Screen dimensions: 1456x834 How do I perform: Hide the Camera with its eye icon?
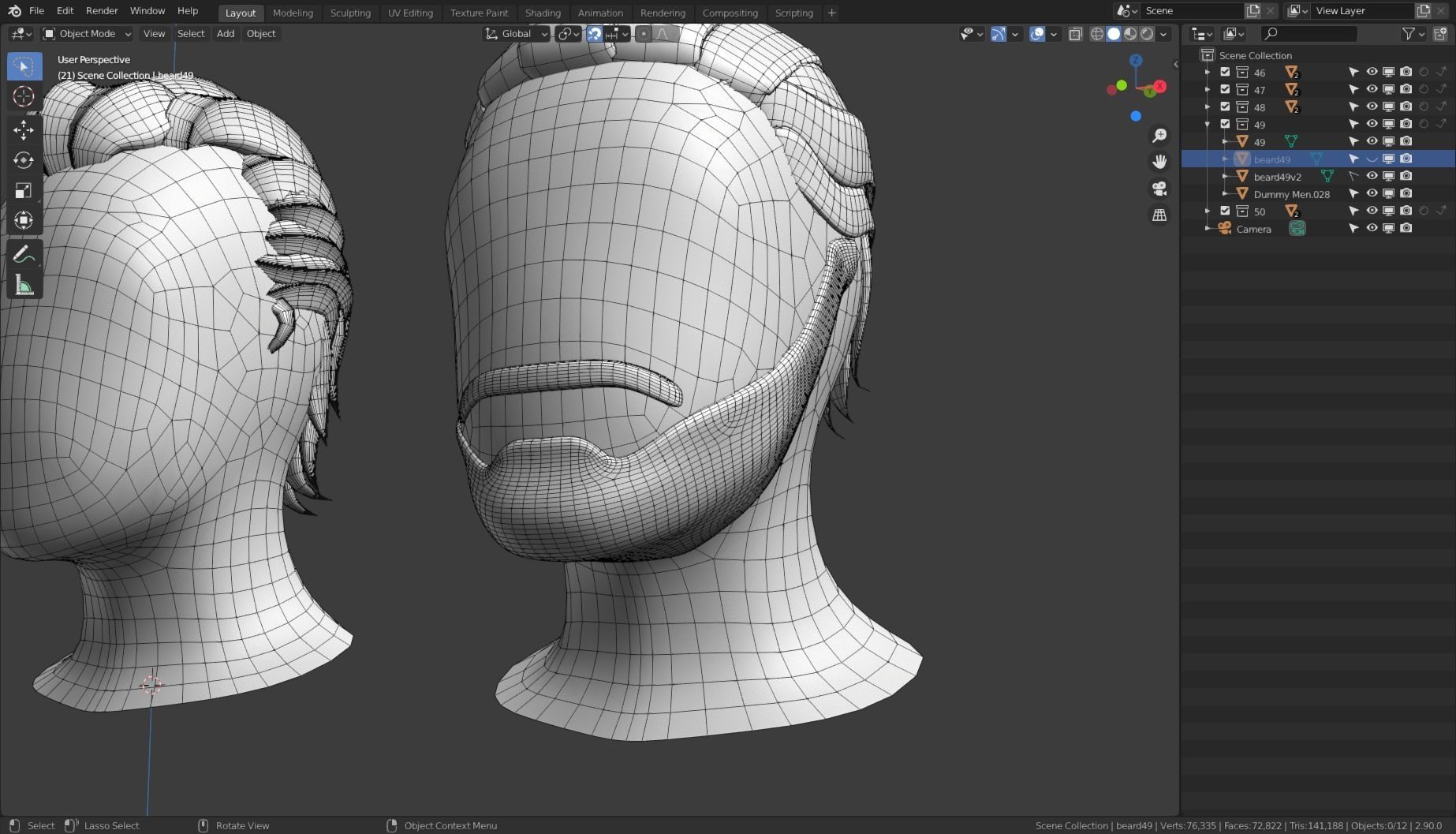pyautogui.click(x=1372, y=228)
